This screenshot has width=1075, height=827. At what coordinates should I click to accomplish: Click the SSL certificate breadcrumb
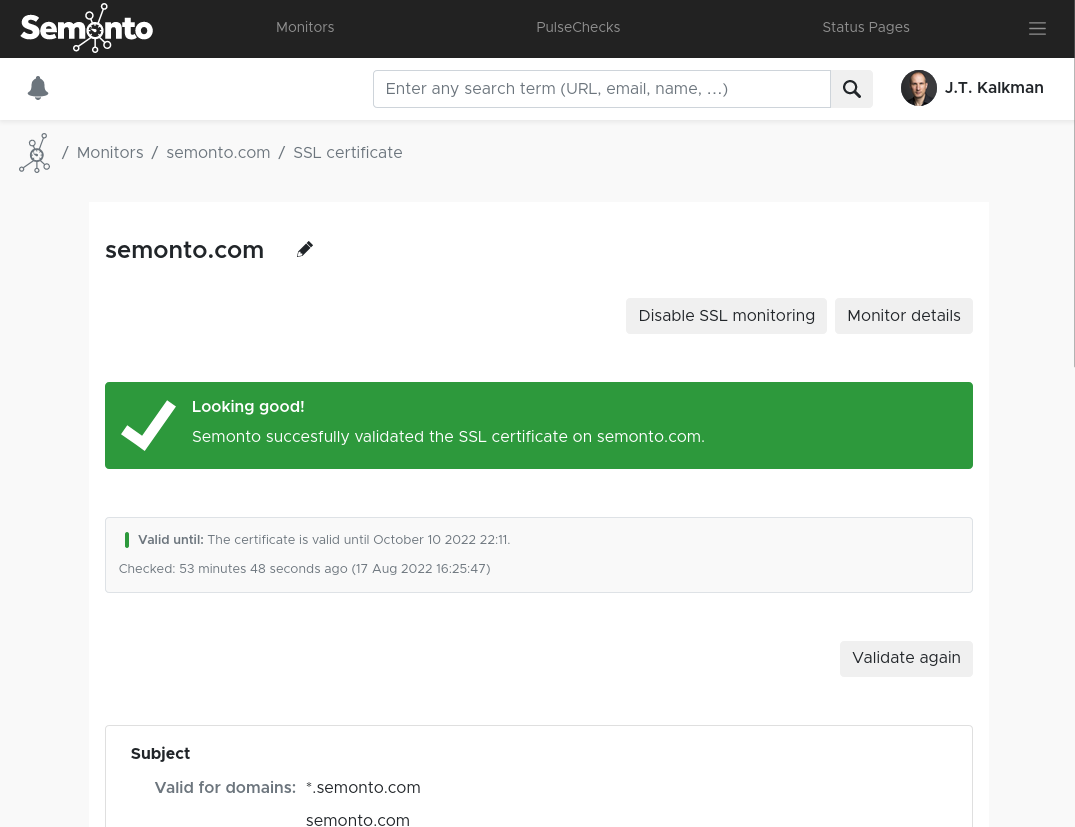click(347, 153)
